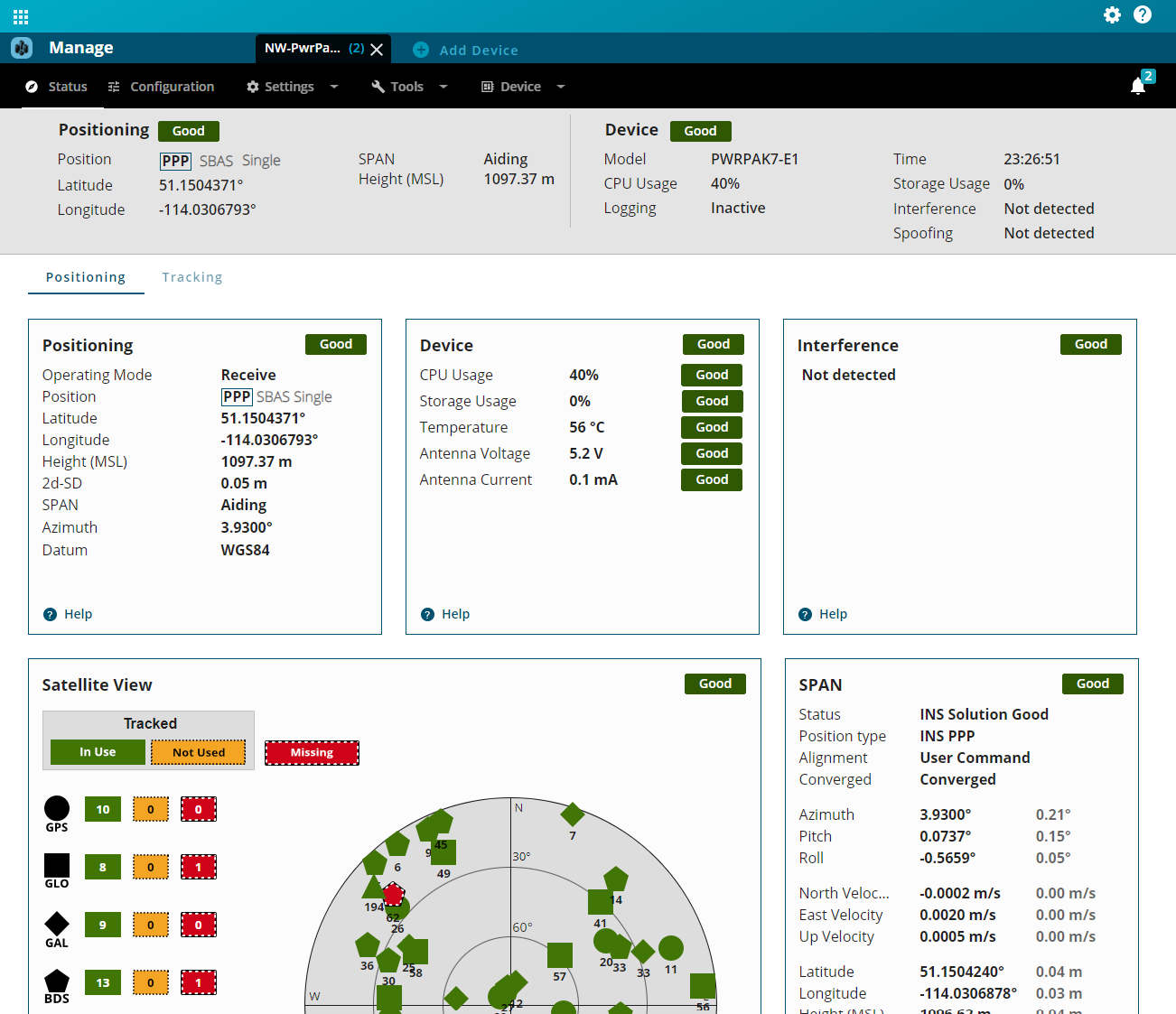Open the app grid launcher icon
1176x1014 pixels.
click(x=21, y=16)
